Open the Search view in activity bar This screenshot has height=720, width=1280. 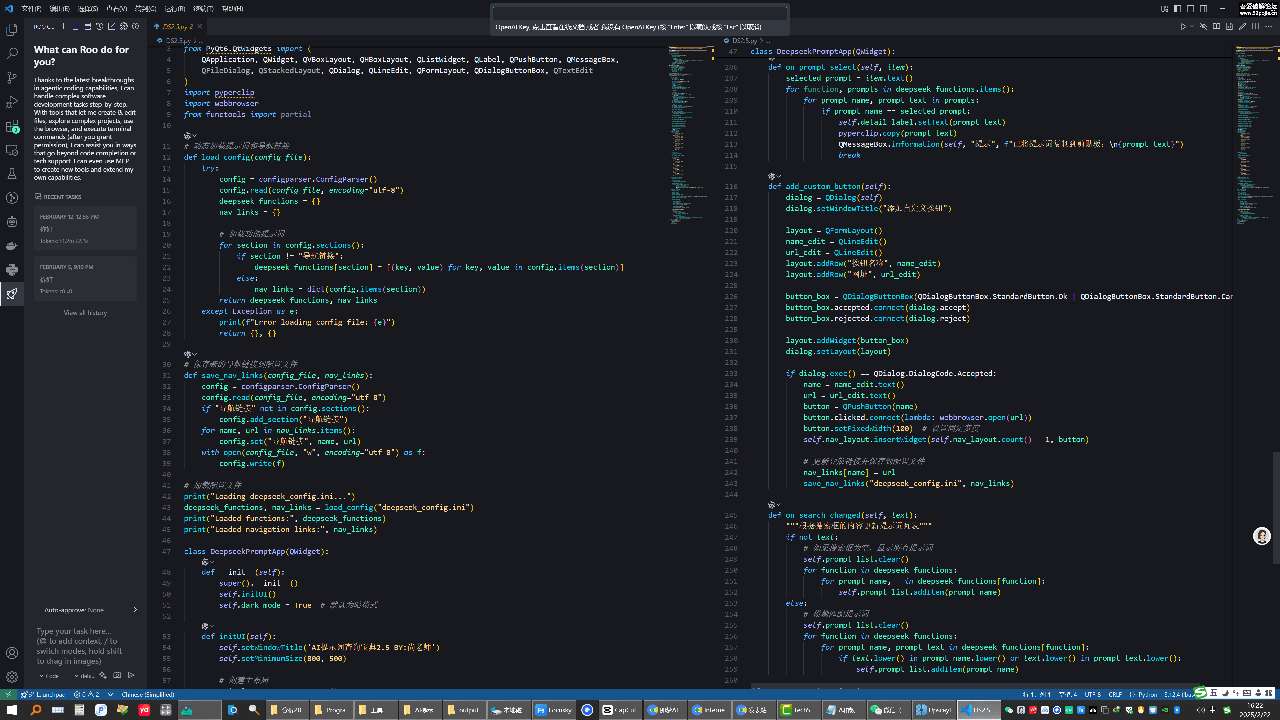tap(12, 52)
